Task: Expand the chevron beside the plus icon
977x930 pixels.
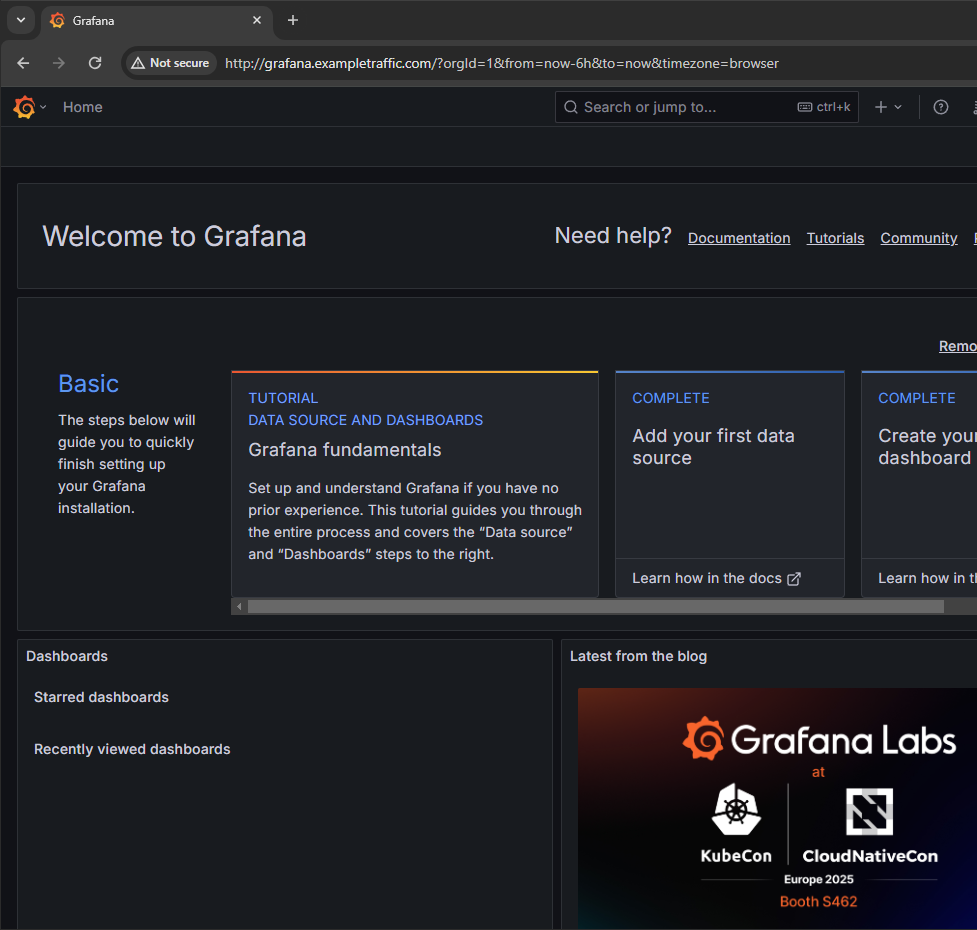Action: pos(898,107)
